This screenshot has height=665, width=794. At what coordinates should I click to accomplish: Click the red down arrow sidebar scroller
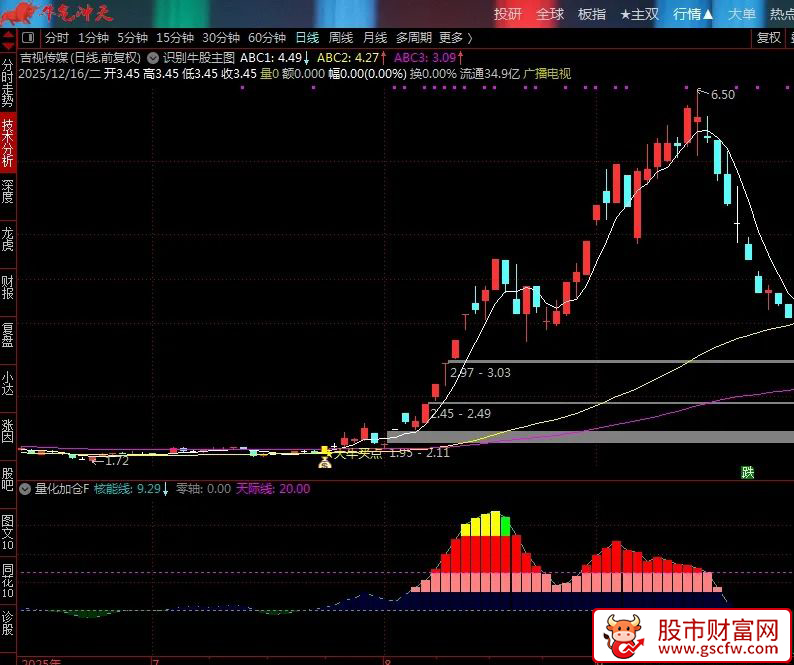pos(8,46)
